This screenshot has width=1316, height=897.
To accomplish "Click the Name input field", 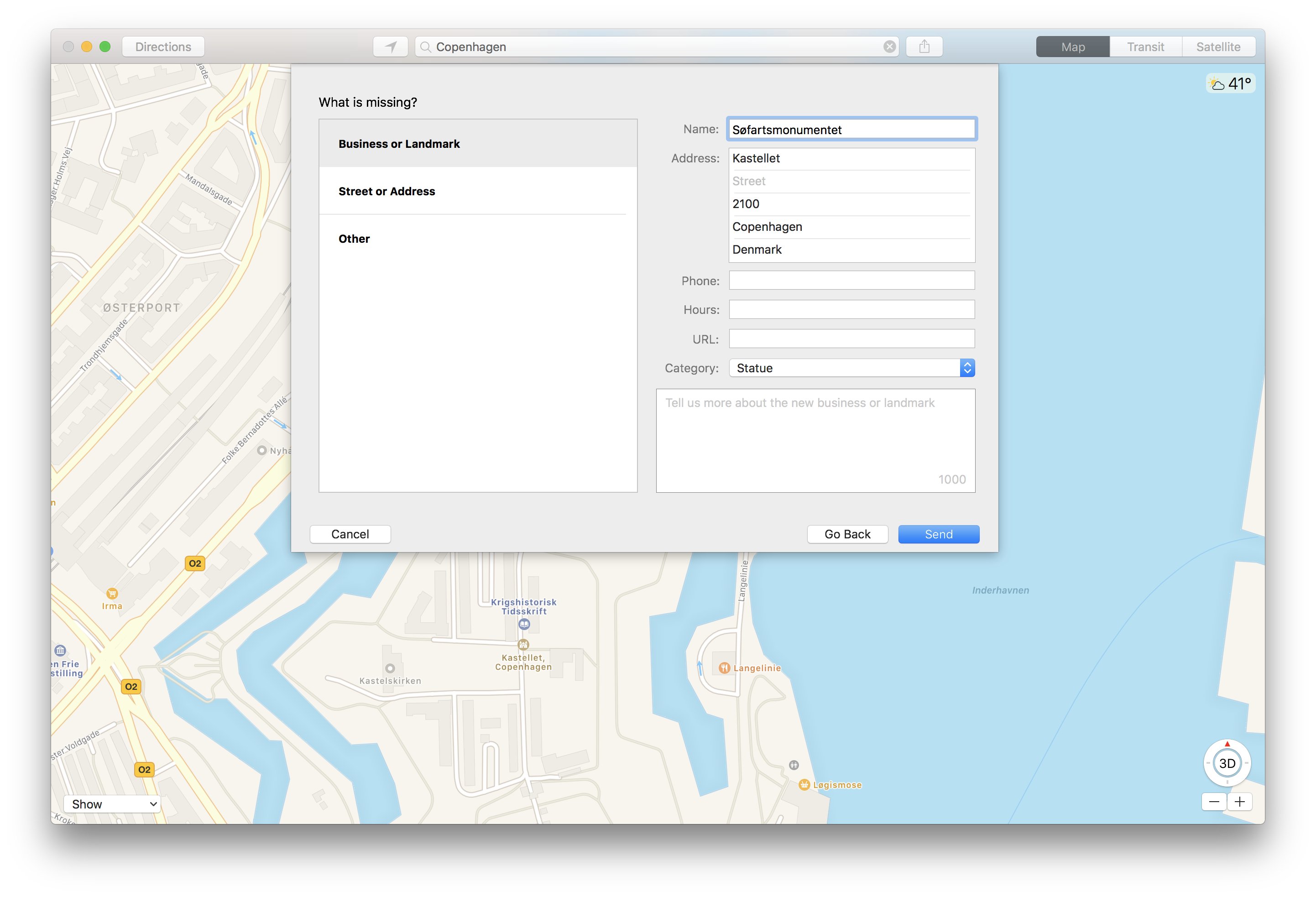I will point(851,129).
